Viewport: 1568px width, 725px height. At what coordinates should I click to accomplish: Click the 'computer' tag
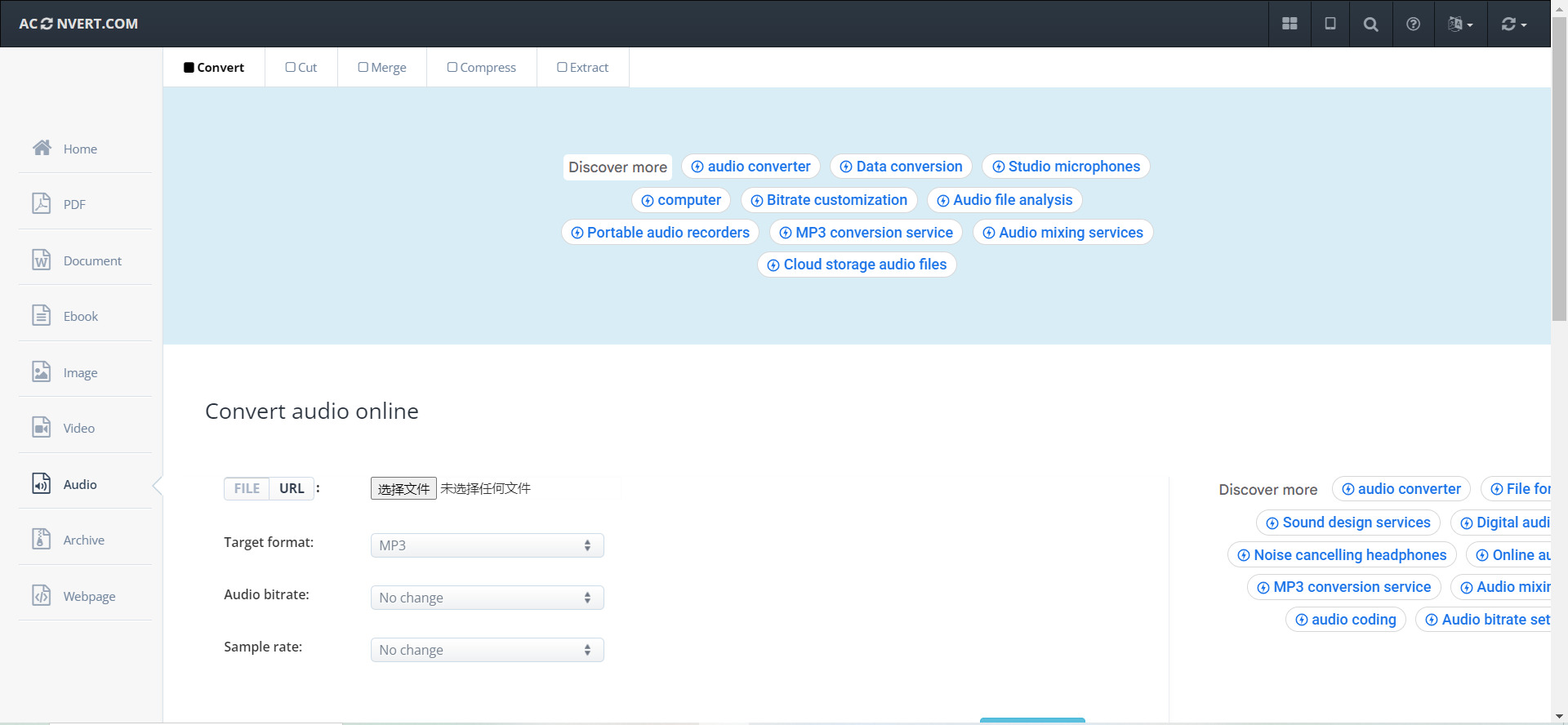tap(681, 200)
